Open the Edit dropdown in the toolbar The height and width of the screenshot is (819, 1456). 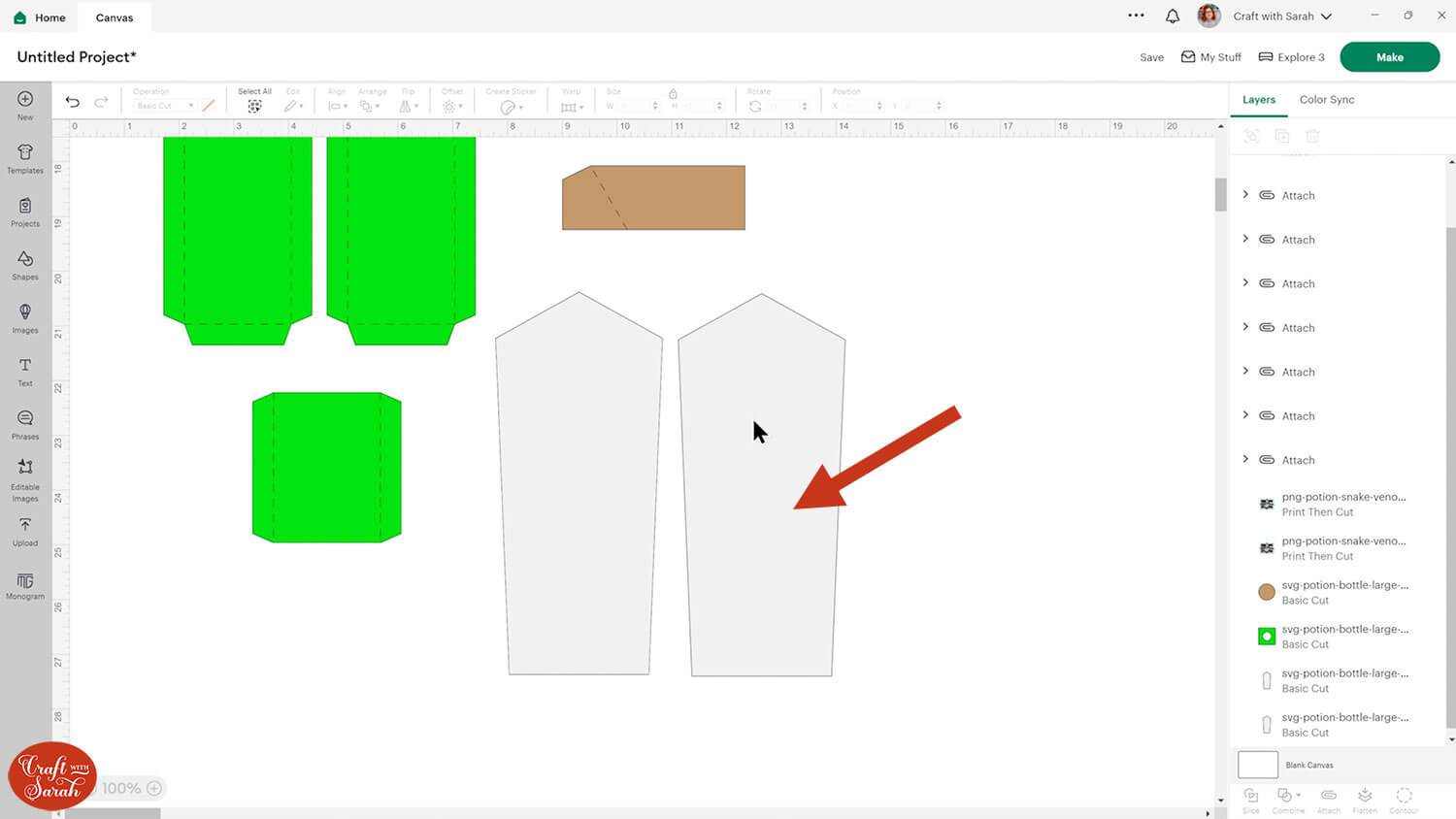click(293, 106)
